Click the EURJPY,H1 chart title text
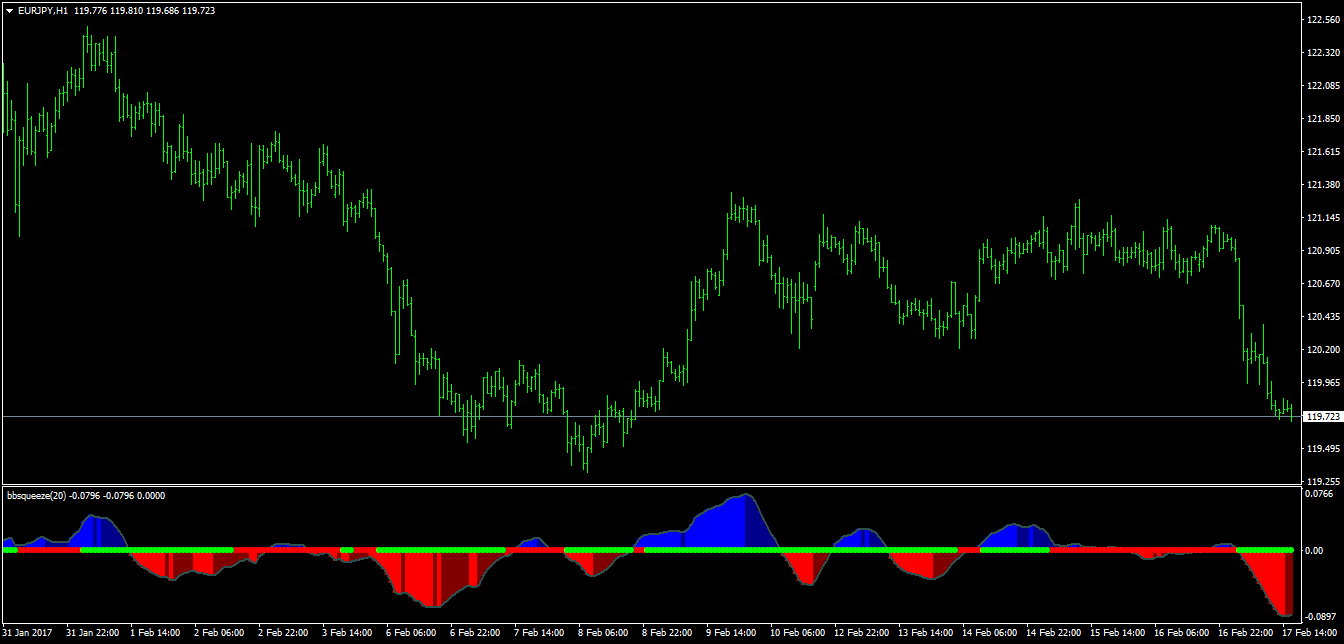1344x644 pixels. pos(43,10)
